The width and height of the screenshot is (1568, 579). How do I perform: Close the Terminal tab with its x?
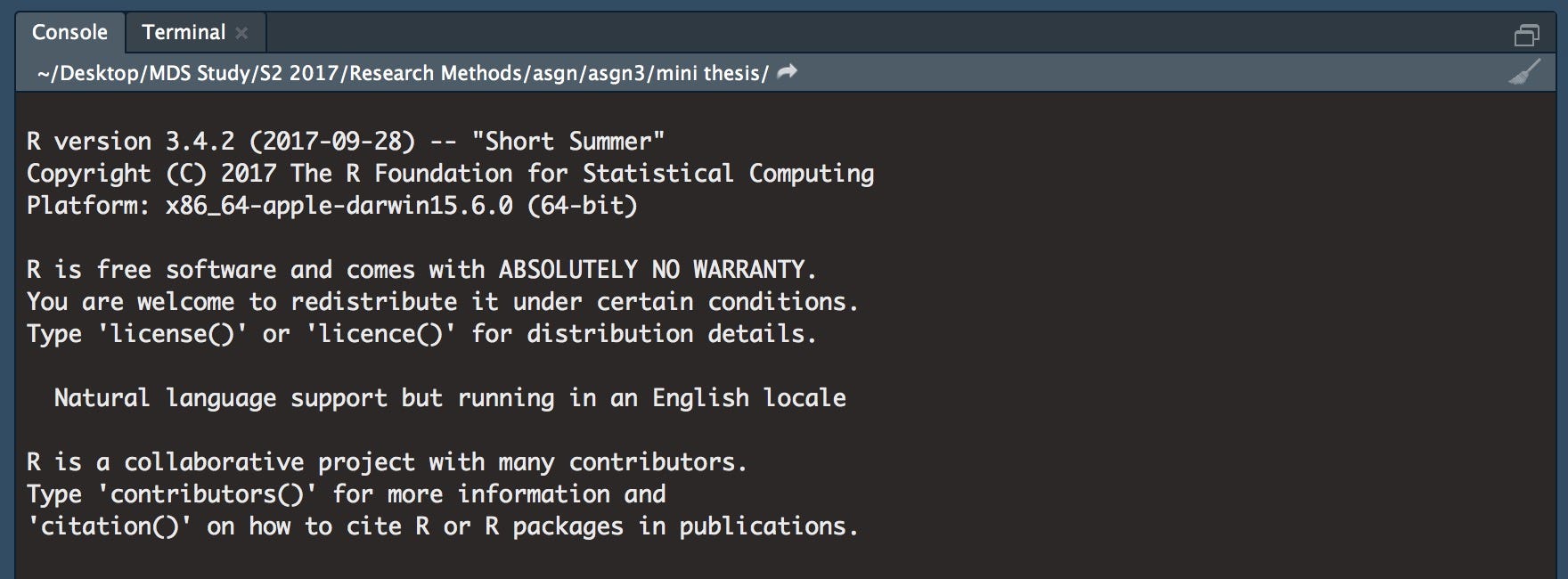coord(241,31)
